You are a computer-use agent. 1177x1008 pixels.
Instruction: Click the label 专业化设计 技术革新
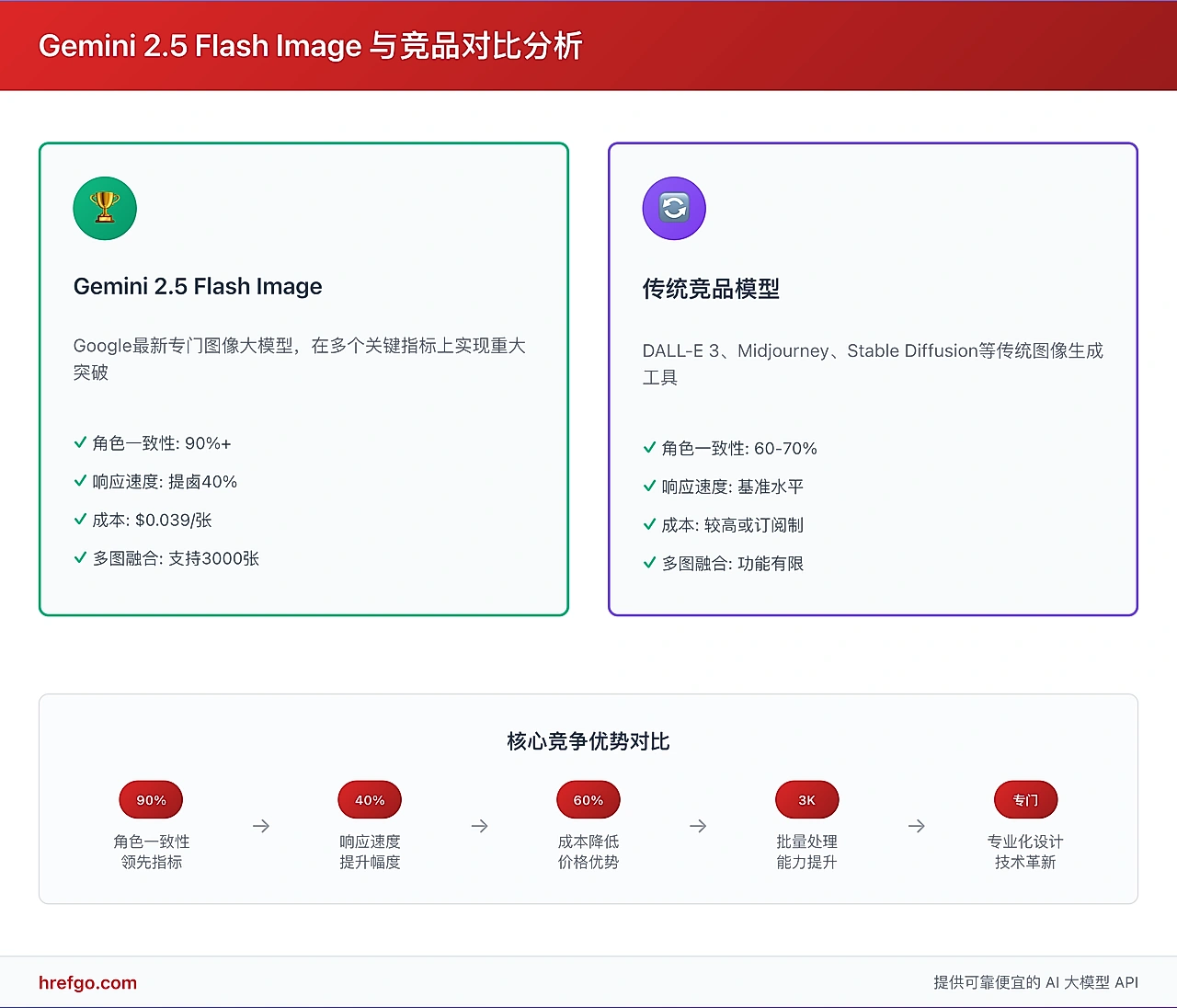click(x=1025, y=852)
